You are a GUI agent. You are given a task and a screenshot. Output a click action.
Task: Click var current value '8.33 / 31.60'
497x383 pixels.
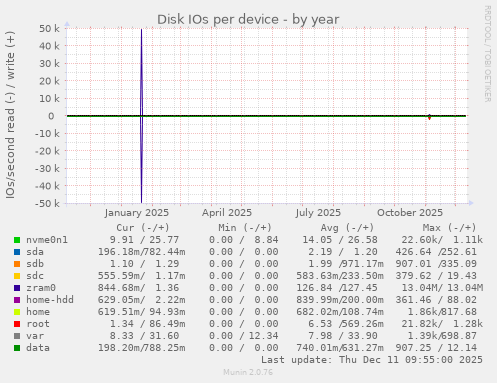click(x=144, y=336)
